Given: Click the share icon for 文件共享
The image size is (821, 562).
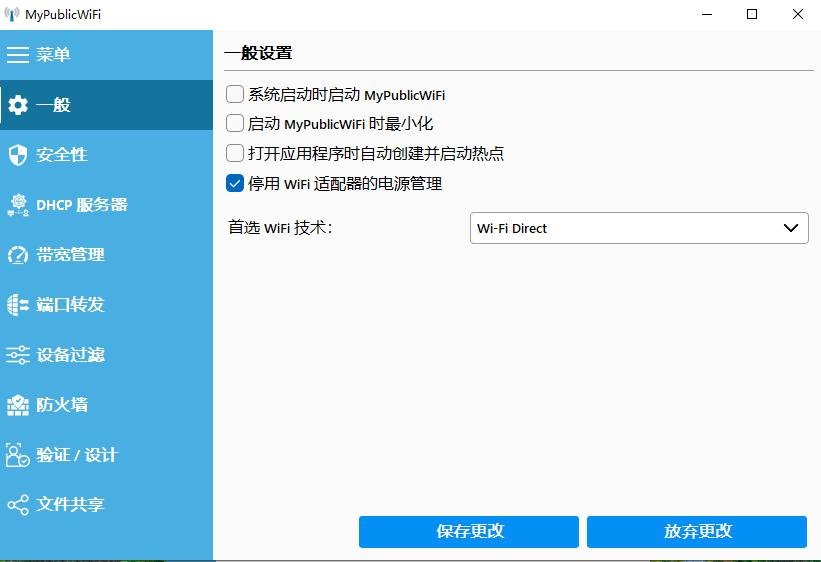Looking at the screenshot, I should pyautogui.click(x=18, y=505).
